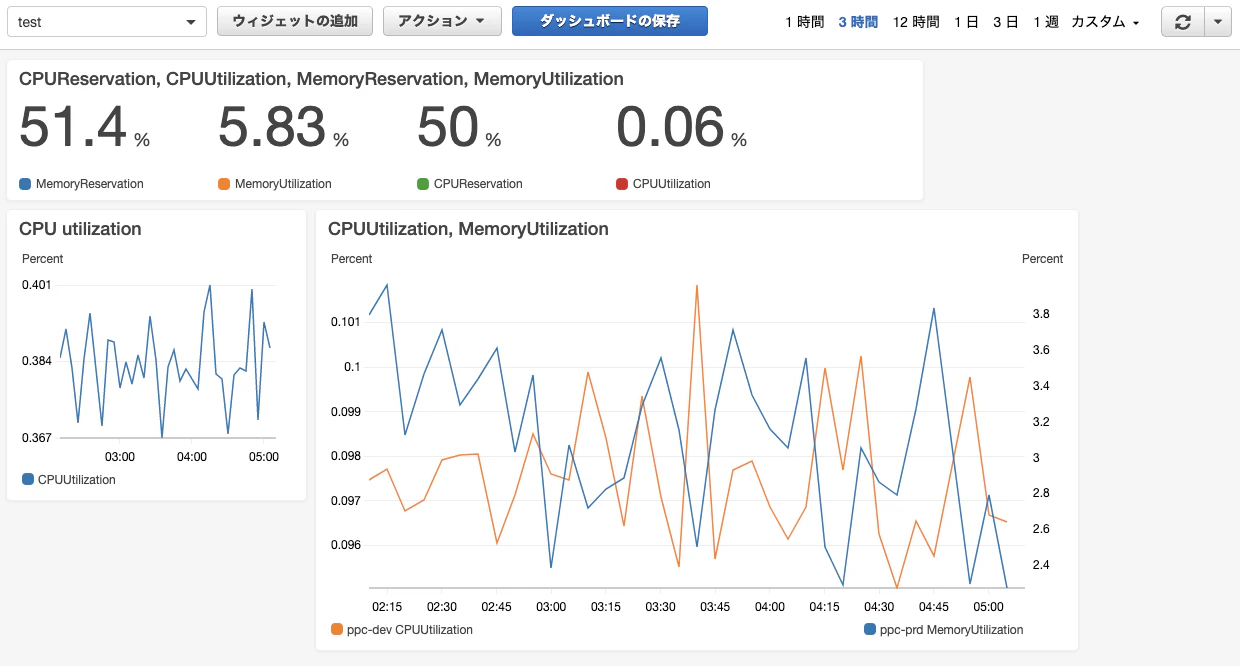Click the green CPUReservation legend swatch
This screenshot has height=666, width=1240.
coord(423,184)
